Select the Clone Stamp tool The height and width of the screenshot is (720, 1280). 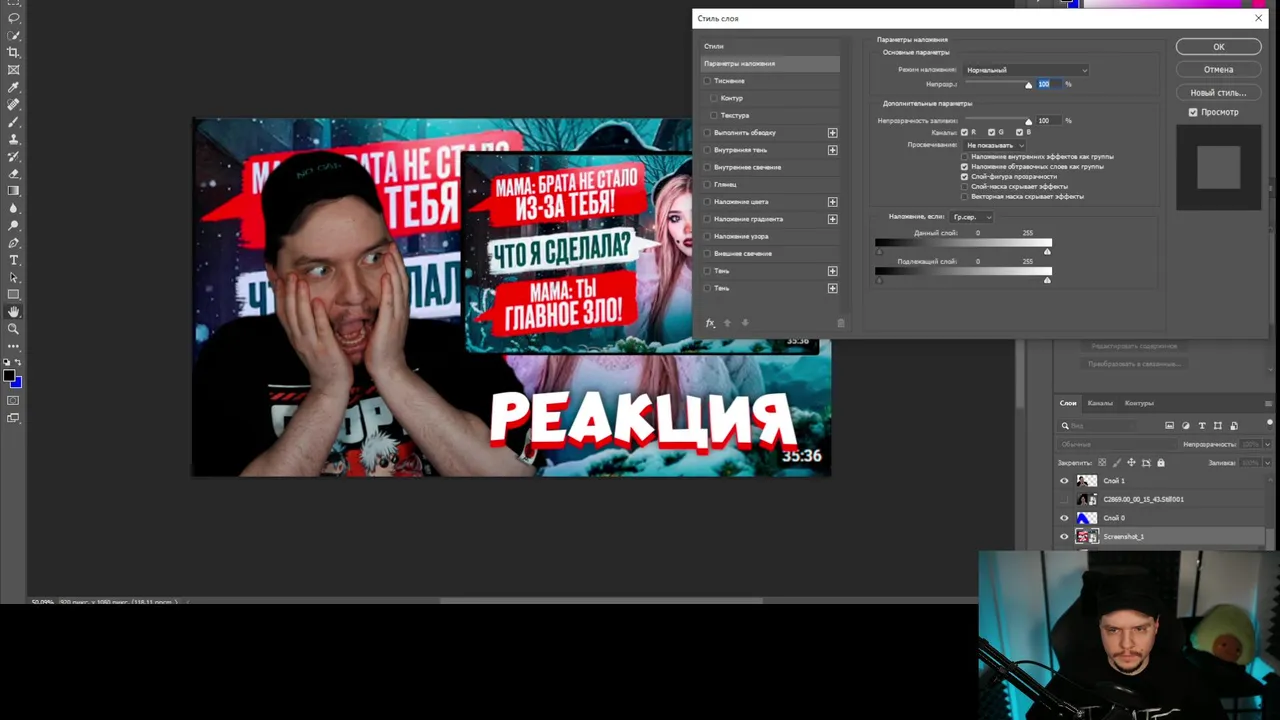click(13, 139)
